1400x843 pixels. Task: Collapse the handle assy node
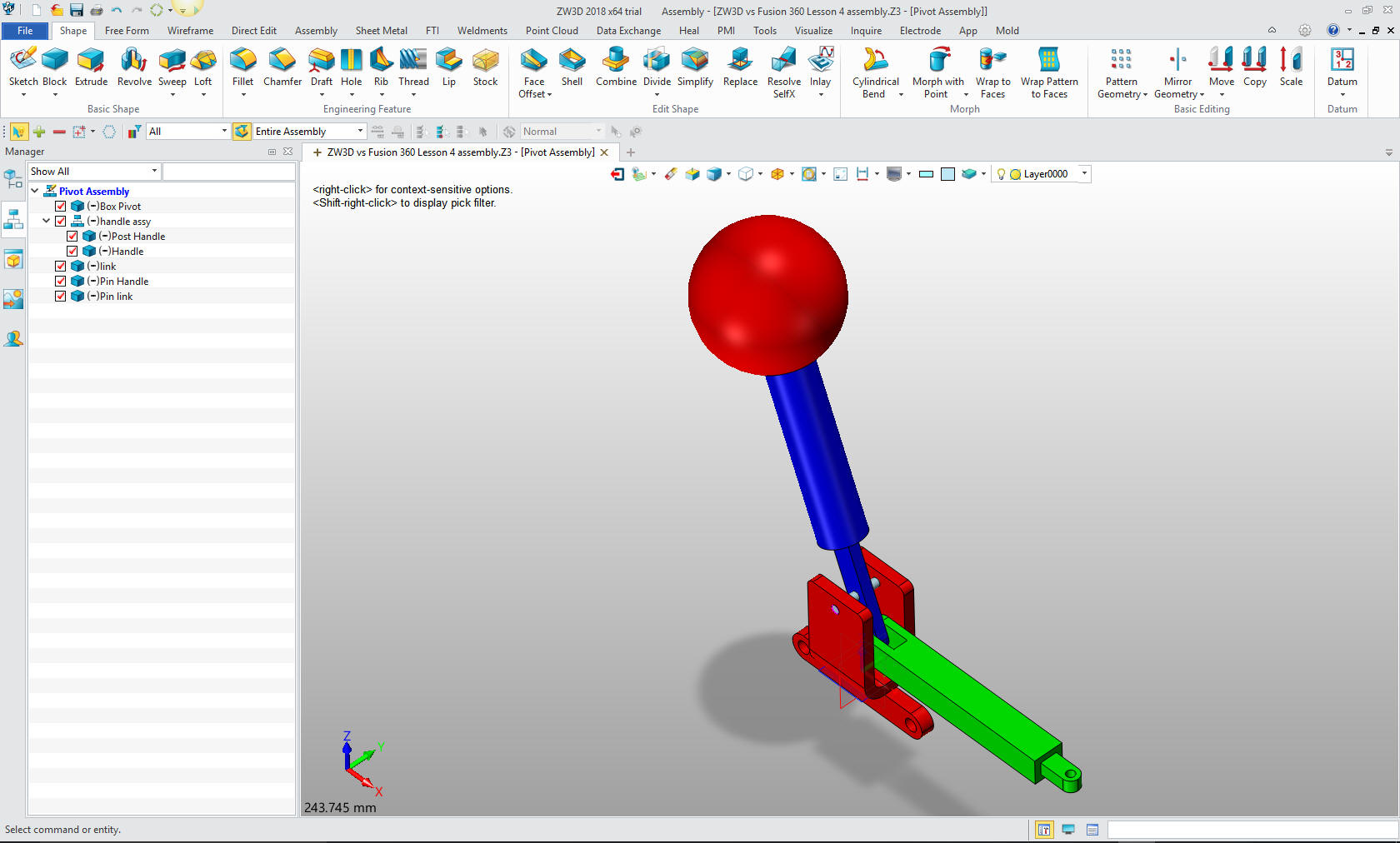[47, 221]
